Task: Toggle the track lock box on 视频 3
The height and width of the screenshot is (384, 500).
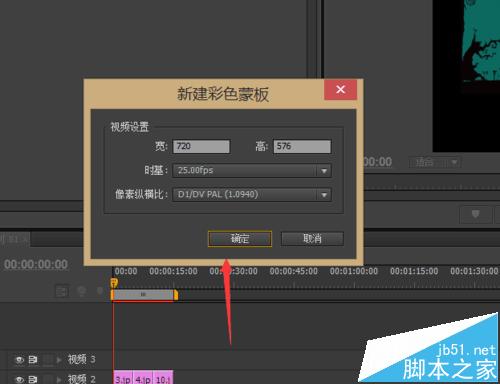Action: tap(48, 360)
